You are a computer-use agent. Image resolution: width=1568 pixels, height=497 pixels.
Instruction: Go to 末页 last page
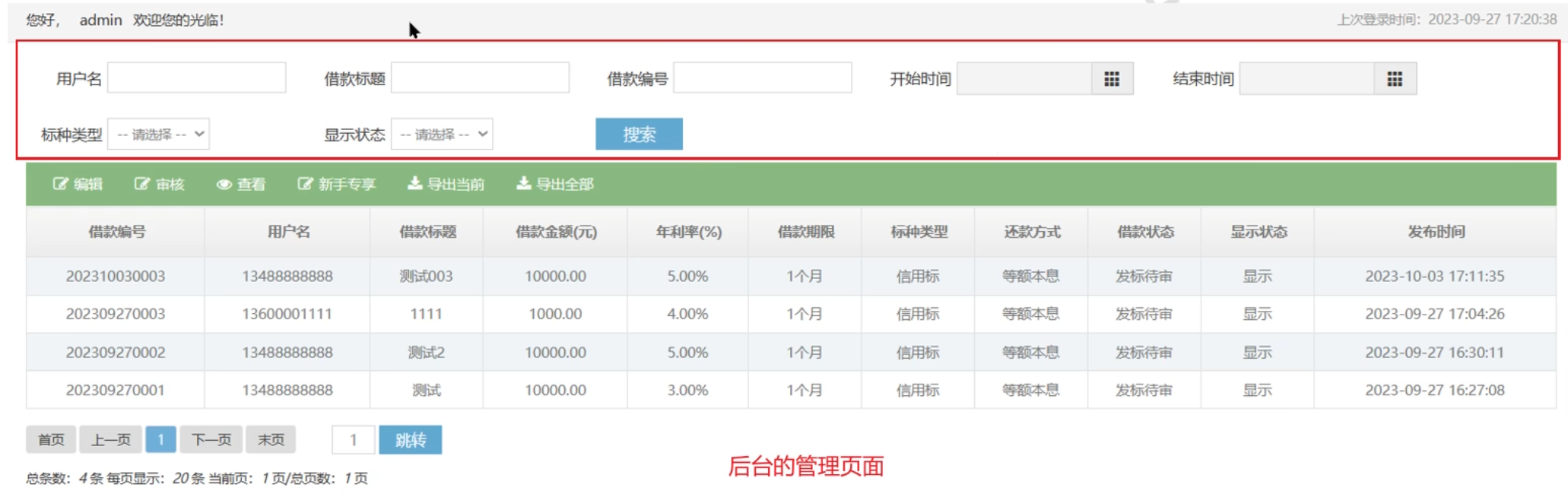click(x=271, y=440)
